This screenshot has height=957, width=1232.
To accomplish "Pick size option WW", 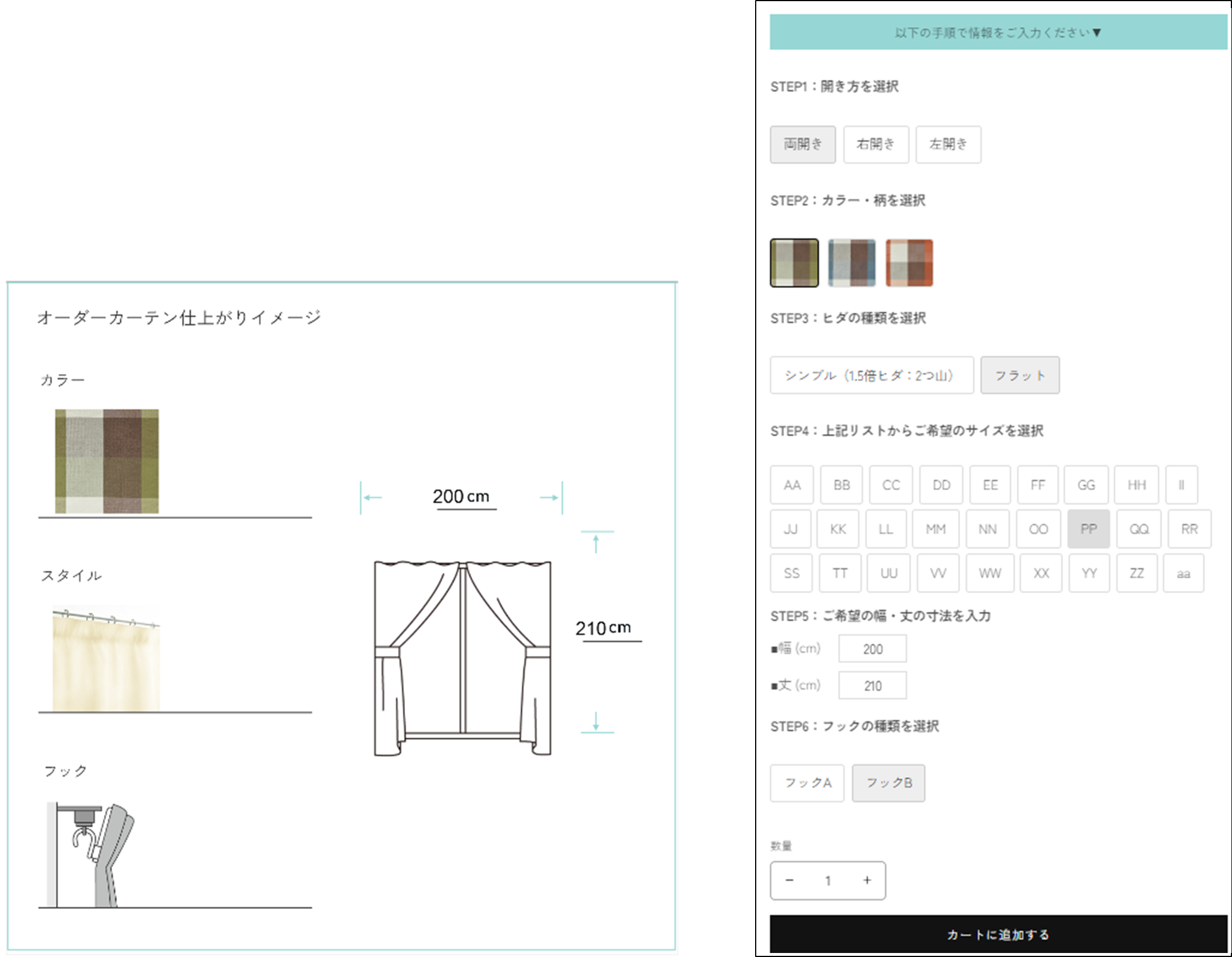I will [989, 573].
